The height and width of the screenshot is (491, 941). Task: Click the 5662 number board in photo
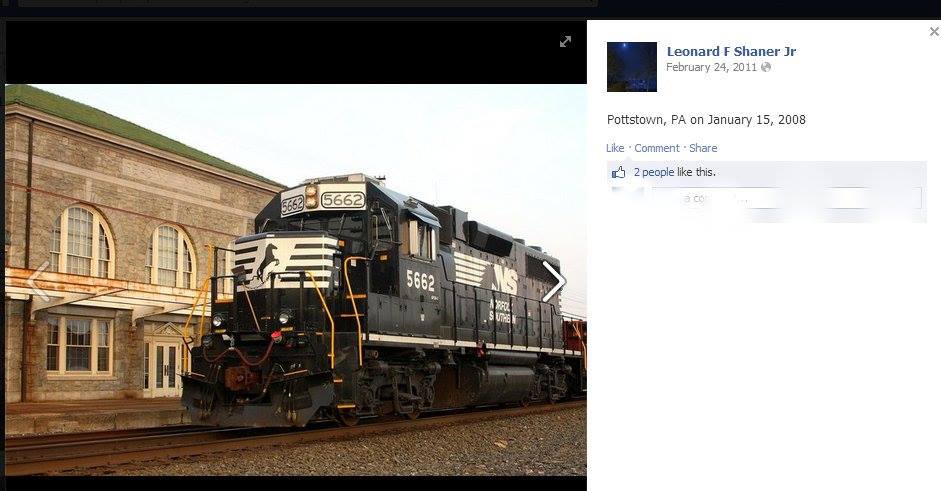[x=343, y=200]
